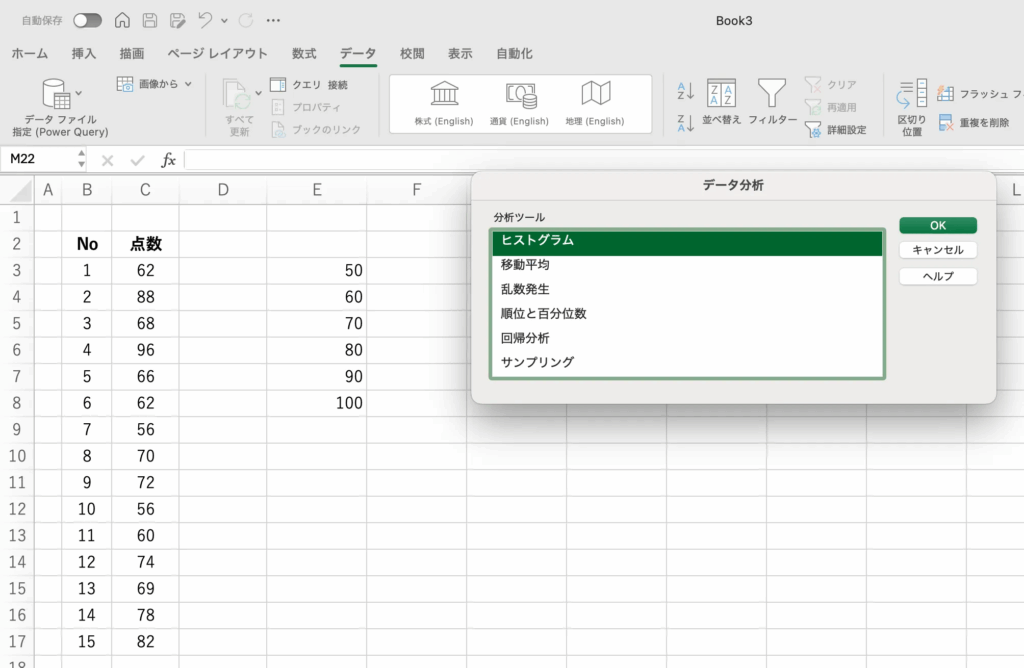Image resolution: width=1024 pixels, height=668 pixels.
Task: Click the Home house icon
Action: coord(122,20)
